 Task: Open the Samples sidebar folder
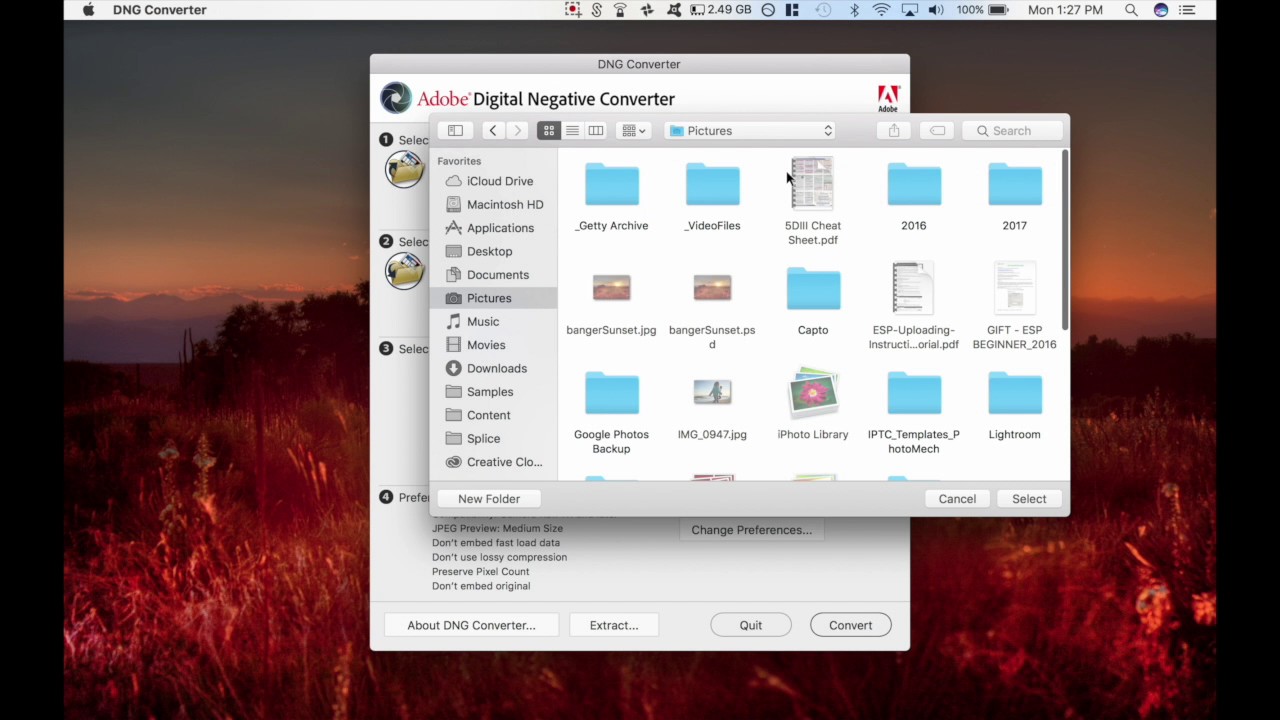point(494,392)
